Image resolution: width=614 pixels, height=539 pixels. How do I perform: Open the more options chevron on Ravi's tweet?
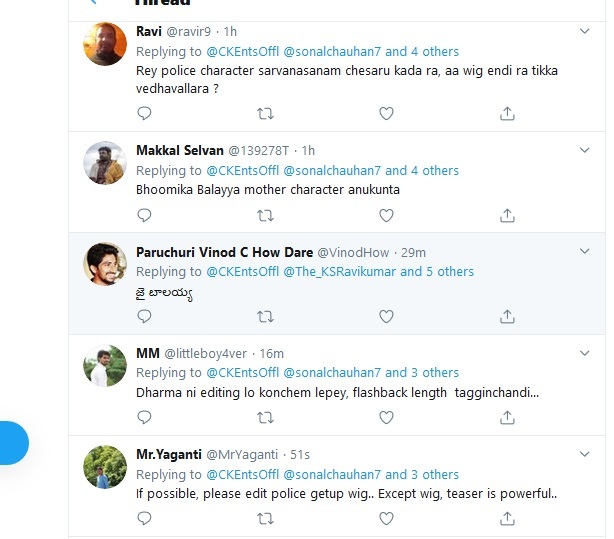tap(584, 31)
